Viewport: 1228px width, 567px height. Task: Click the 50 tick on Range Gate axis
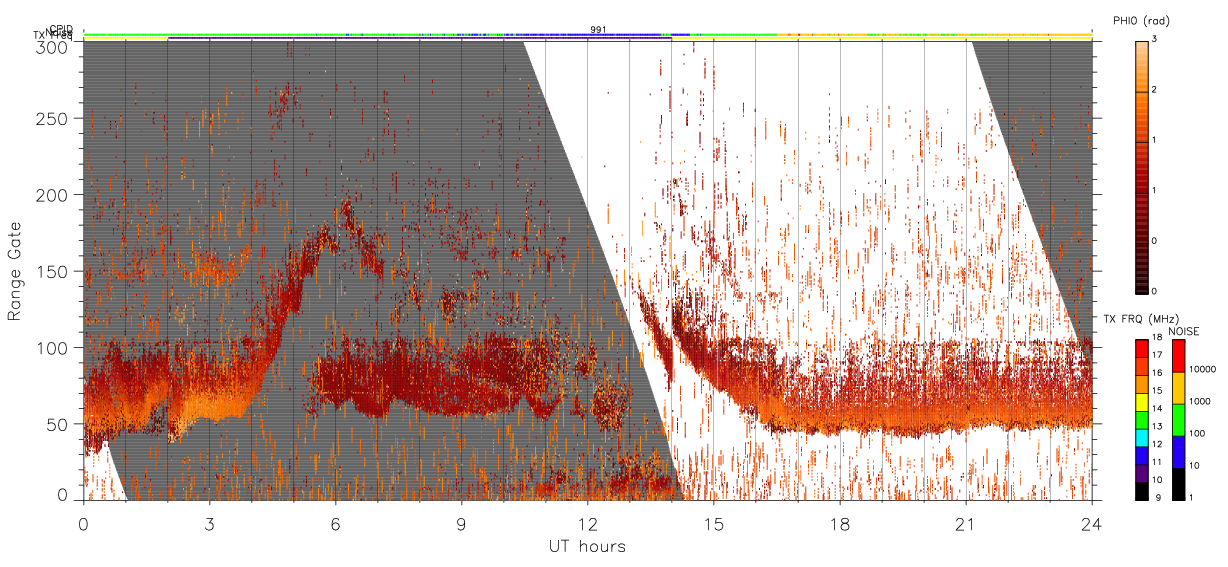[x=58, y=424]
